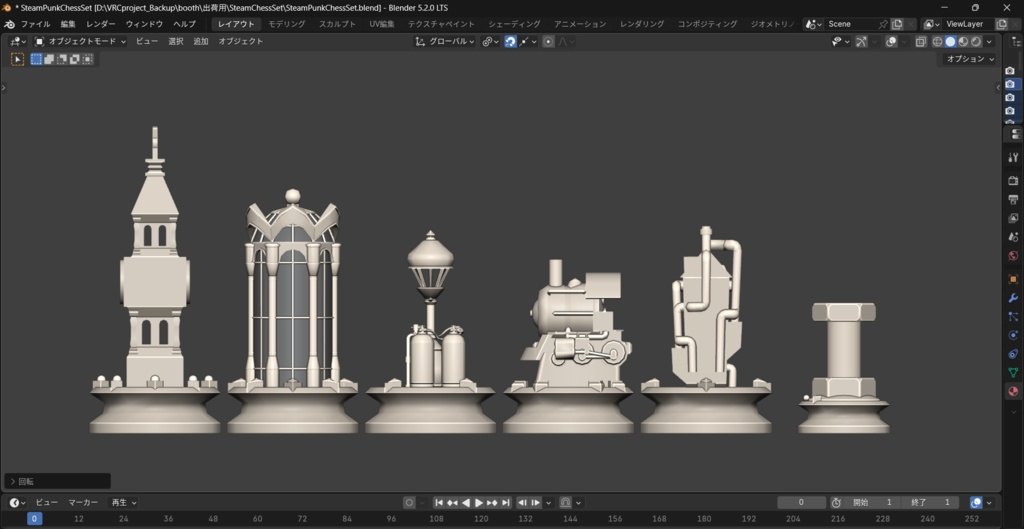Switch to the スカルプト workspace tab
This screenshot has width=1024, height=529.
[337, 24]
